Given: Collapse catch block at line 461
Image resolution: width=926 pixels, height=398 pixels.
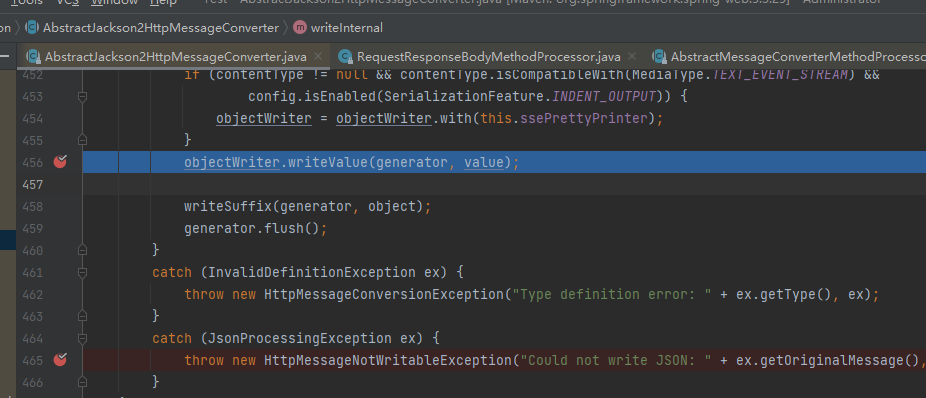Looking at the screenshot, I should pos(83,272).
